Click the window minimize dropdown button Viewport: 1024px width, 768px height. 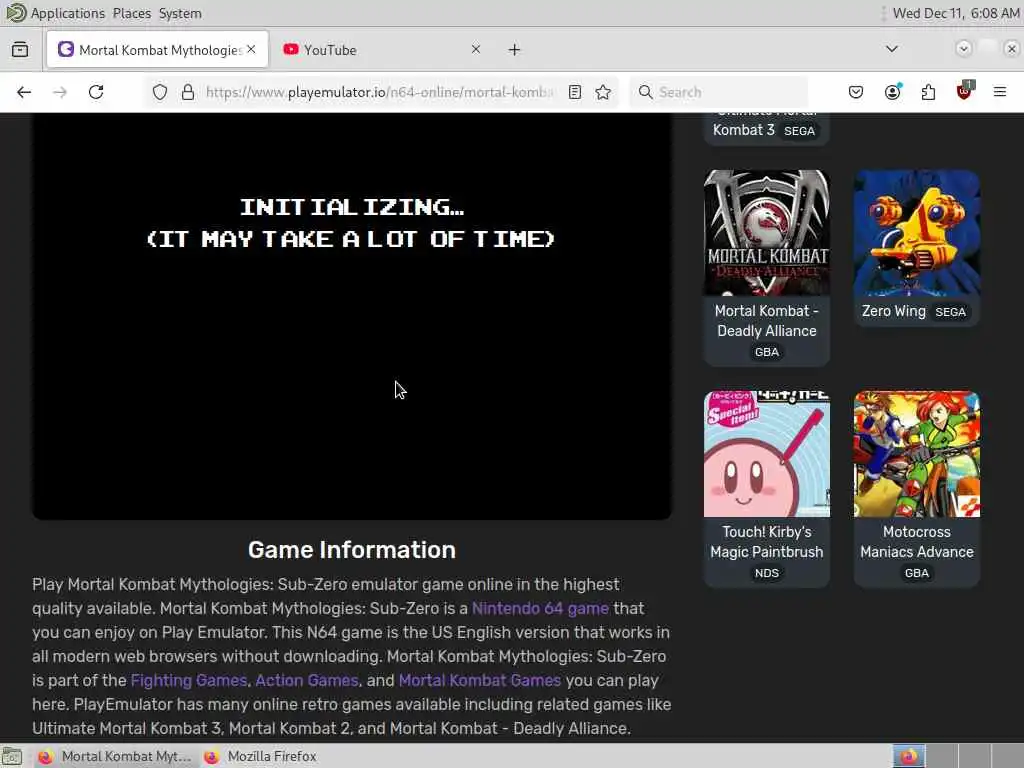tap(963, 49)
